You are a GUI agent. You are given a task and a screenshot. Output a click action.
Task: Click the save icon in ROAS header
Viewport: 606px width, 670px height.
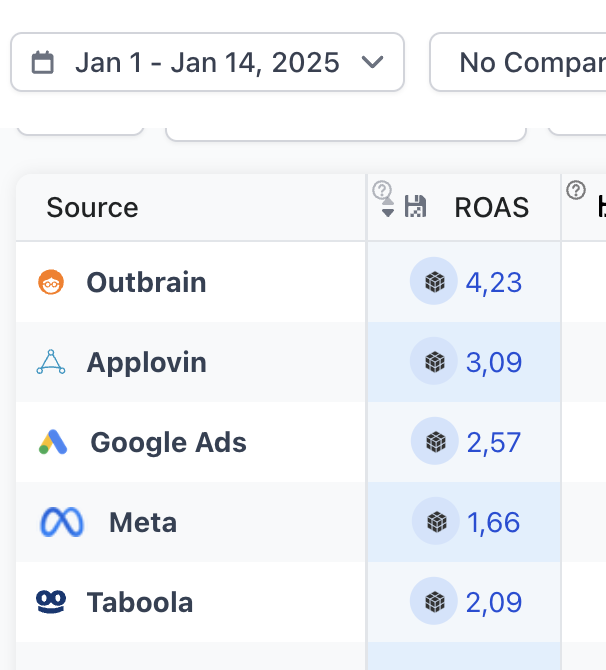415,206
